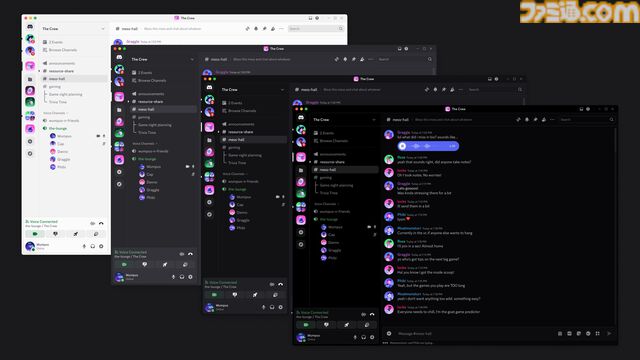Open user settings gear in the light window
This screenshot has width=640, height=360.
click(101, 246)
